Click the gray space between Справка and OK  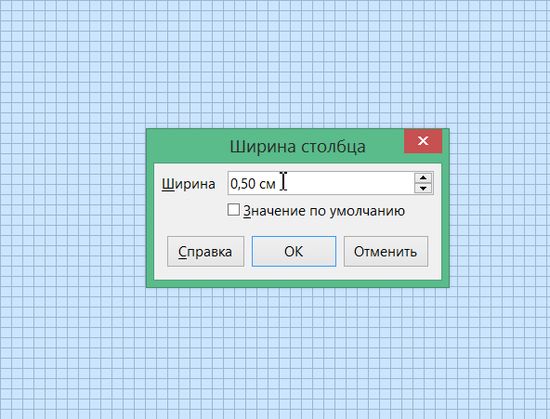[x=248, y=251]
